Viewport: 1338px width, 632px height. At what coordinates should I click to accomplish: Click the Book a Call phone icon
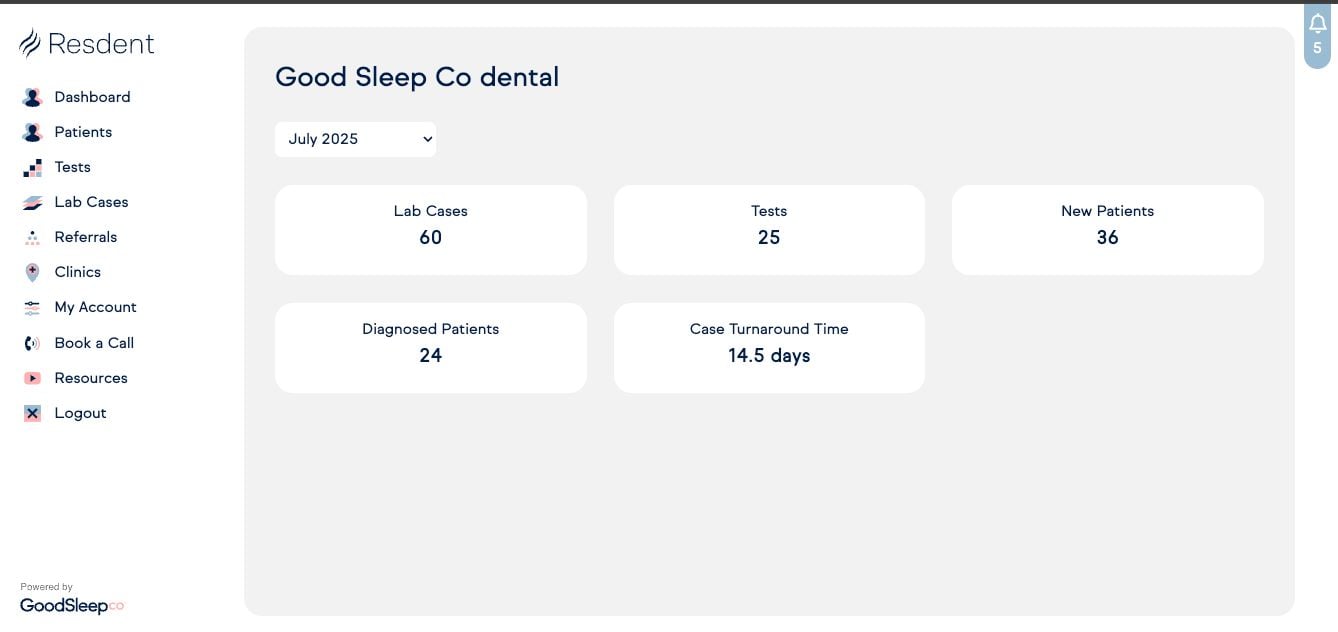pos(32,343)
